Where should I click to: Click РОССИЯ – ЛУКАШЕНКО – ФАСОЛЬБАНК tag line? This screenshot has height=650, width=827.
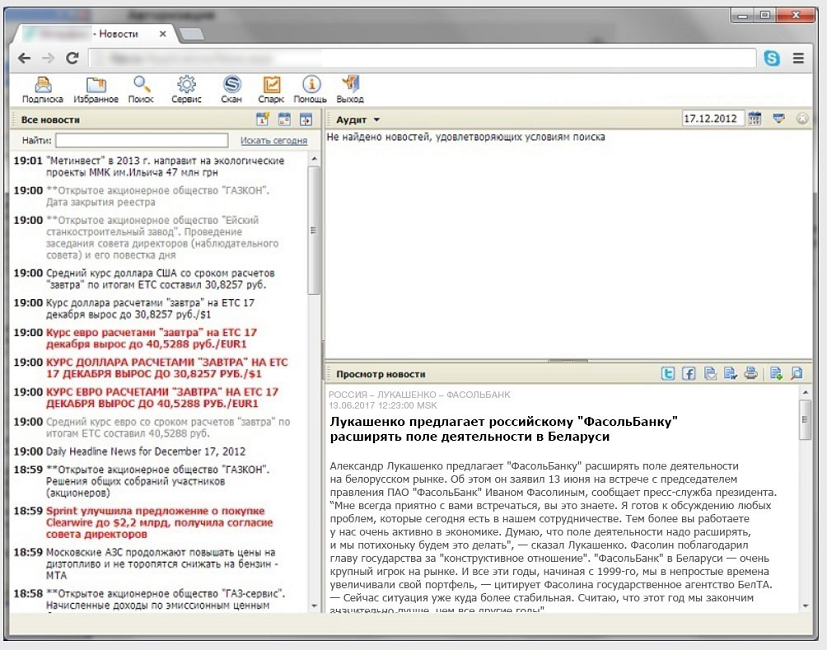pyautogui.click(x=419, y=395)
